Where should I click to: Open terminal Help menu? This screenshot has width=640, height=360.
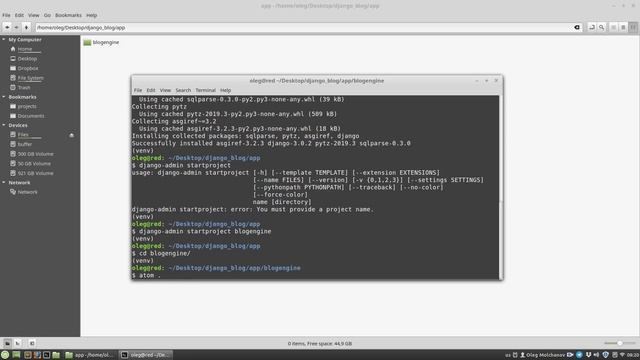click(225, 90)
